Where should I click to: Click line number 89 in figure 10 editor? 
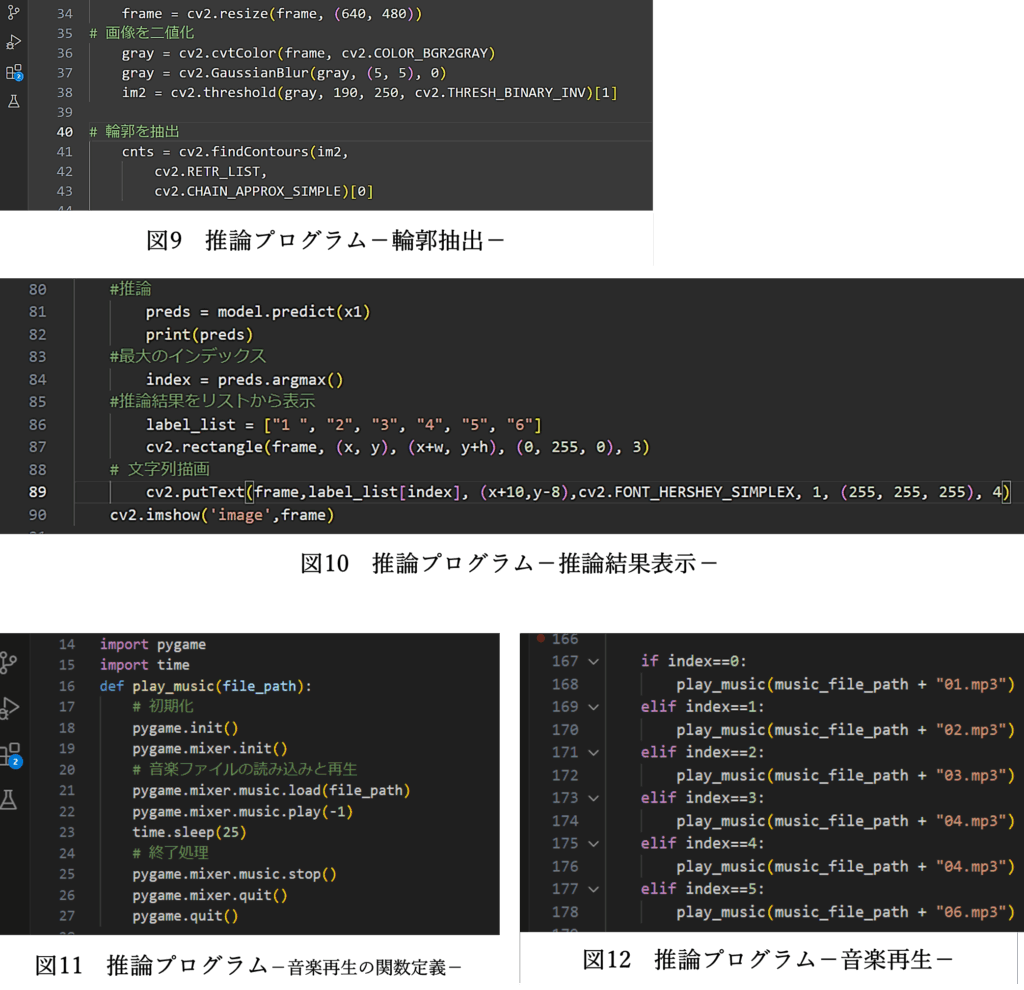[37, 492]
